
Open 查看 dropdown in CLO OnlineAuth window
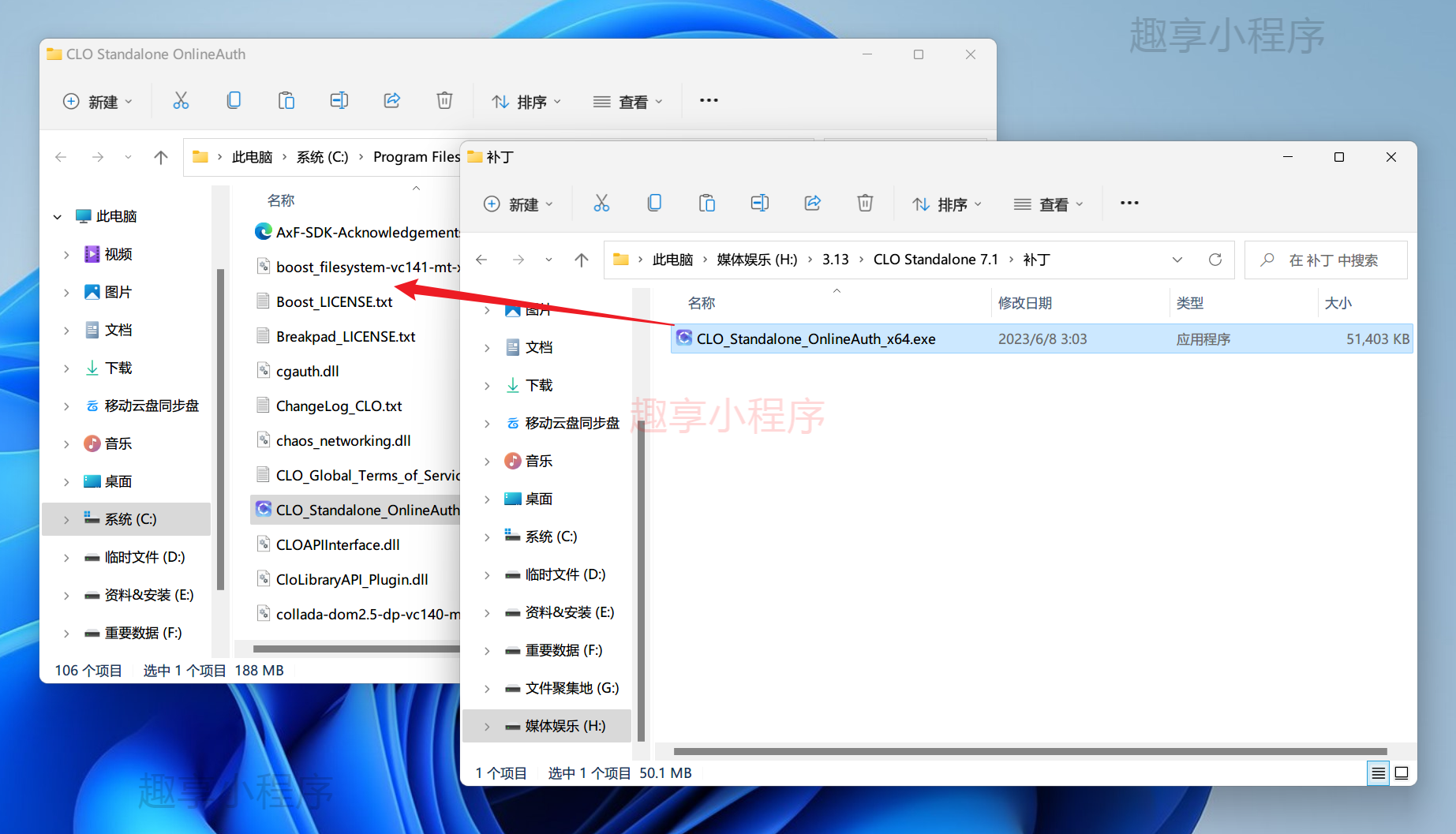click(x=628, y=102)
